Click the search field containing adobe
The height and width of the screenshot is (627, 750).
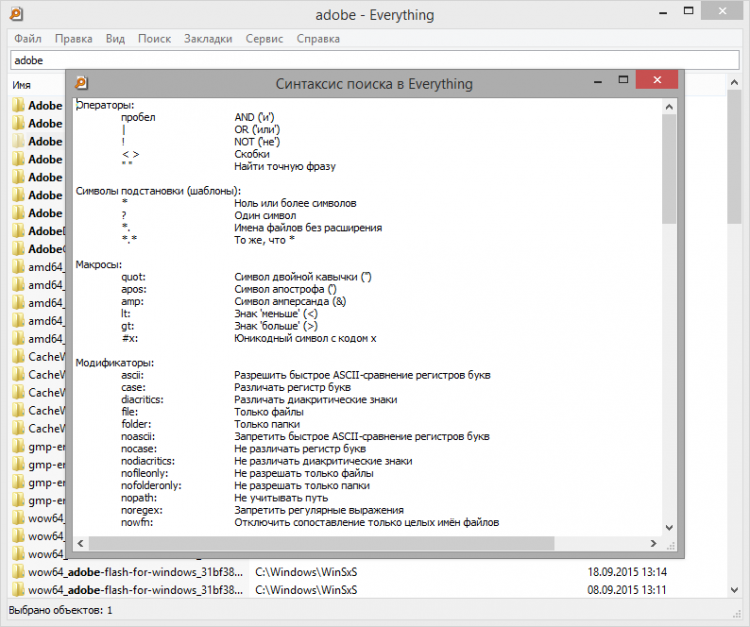click(x=375, y=60)
